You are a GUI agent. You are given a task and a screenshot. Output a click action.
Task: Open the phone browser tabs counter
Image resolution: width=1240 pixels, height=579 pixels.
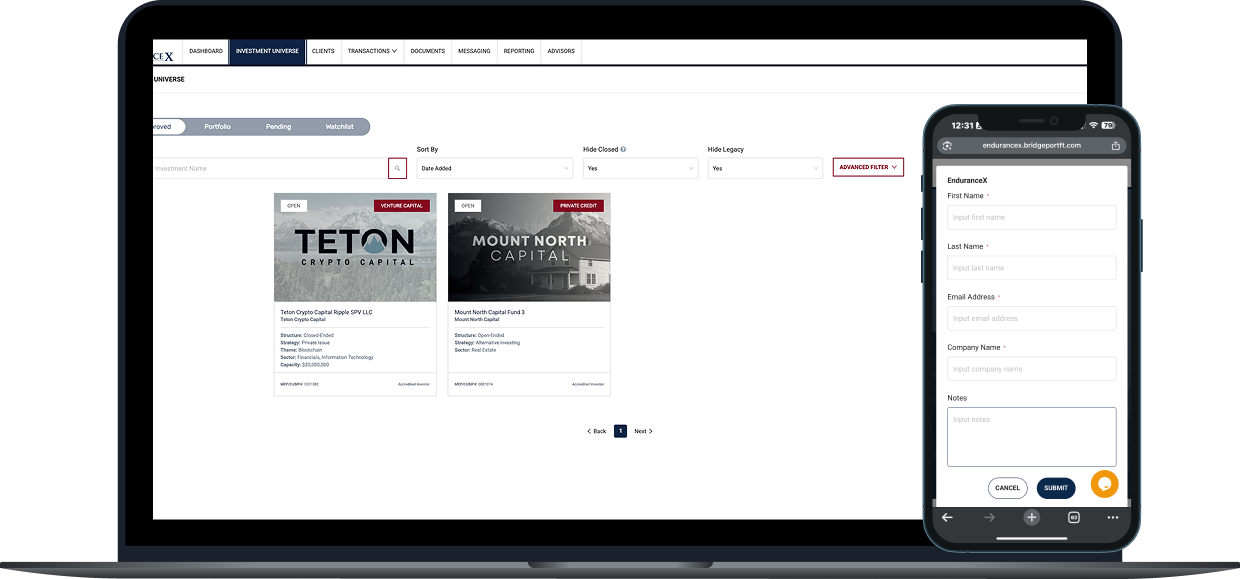click(x=1073, y=517)
